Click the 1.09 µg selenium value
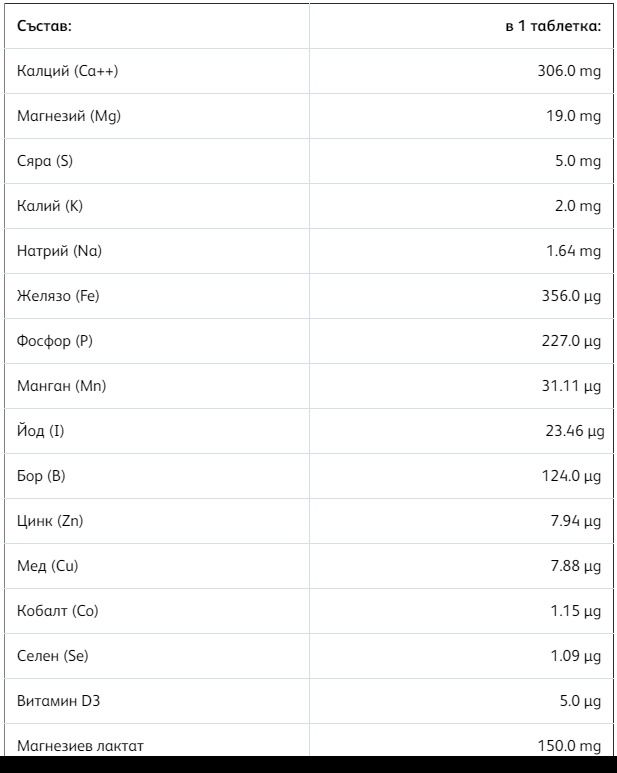The image size is (617, 773). [x=575, y=656]
